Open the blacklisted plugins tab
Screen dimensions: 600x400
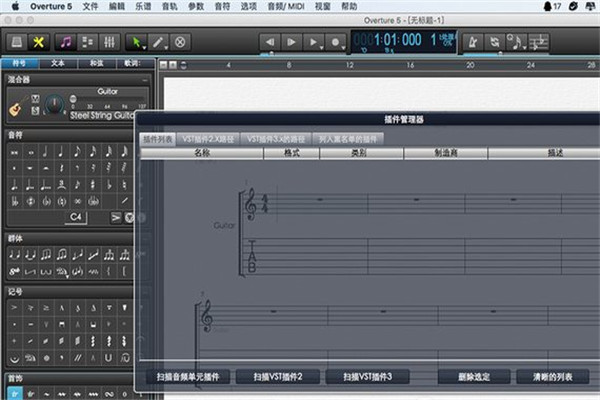[348, 139]
